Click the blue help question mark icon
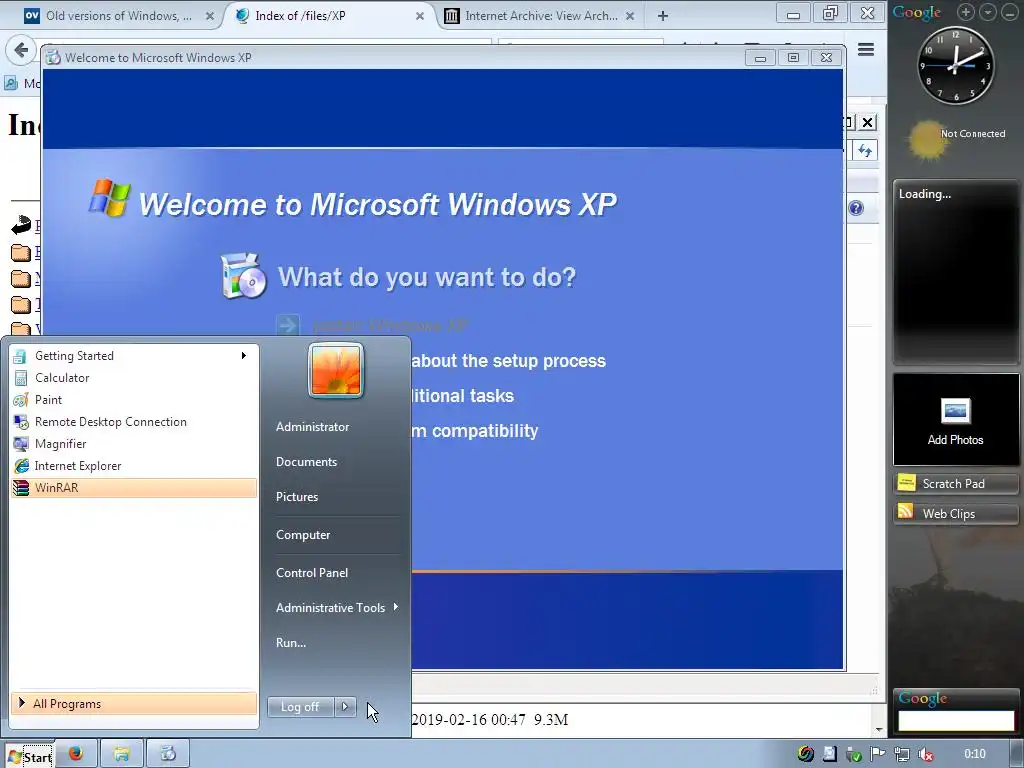The image size is (1024, 768). 856,208
